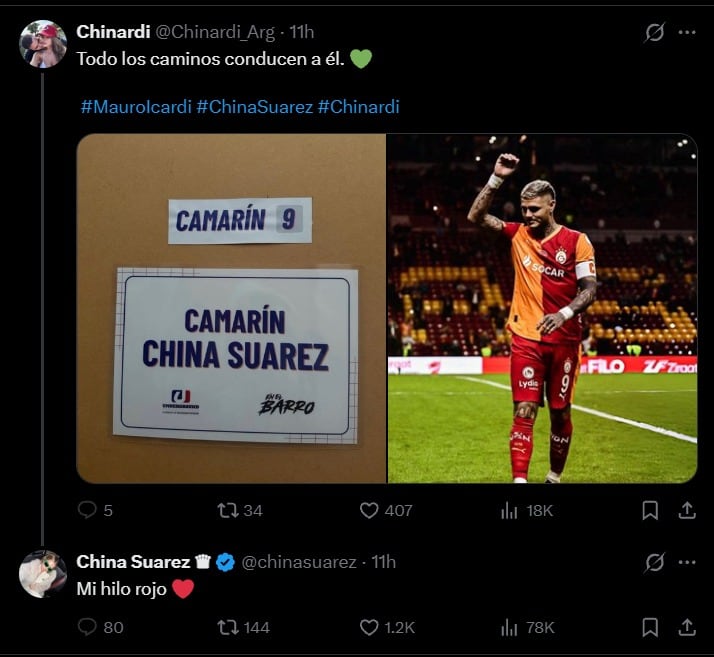714x657 pixels.
Task: Open more options menu on Chinardi's tweet
Action: pos(687,32)
